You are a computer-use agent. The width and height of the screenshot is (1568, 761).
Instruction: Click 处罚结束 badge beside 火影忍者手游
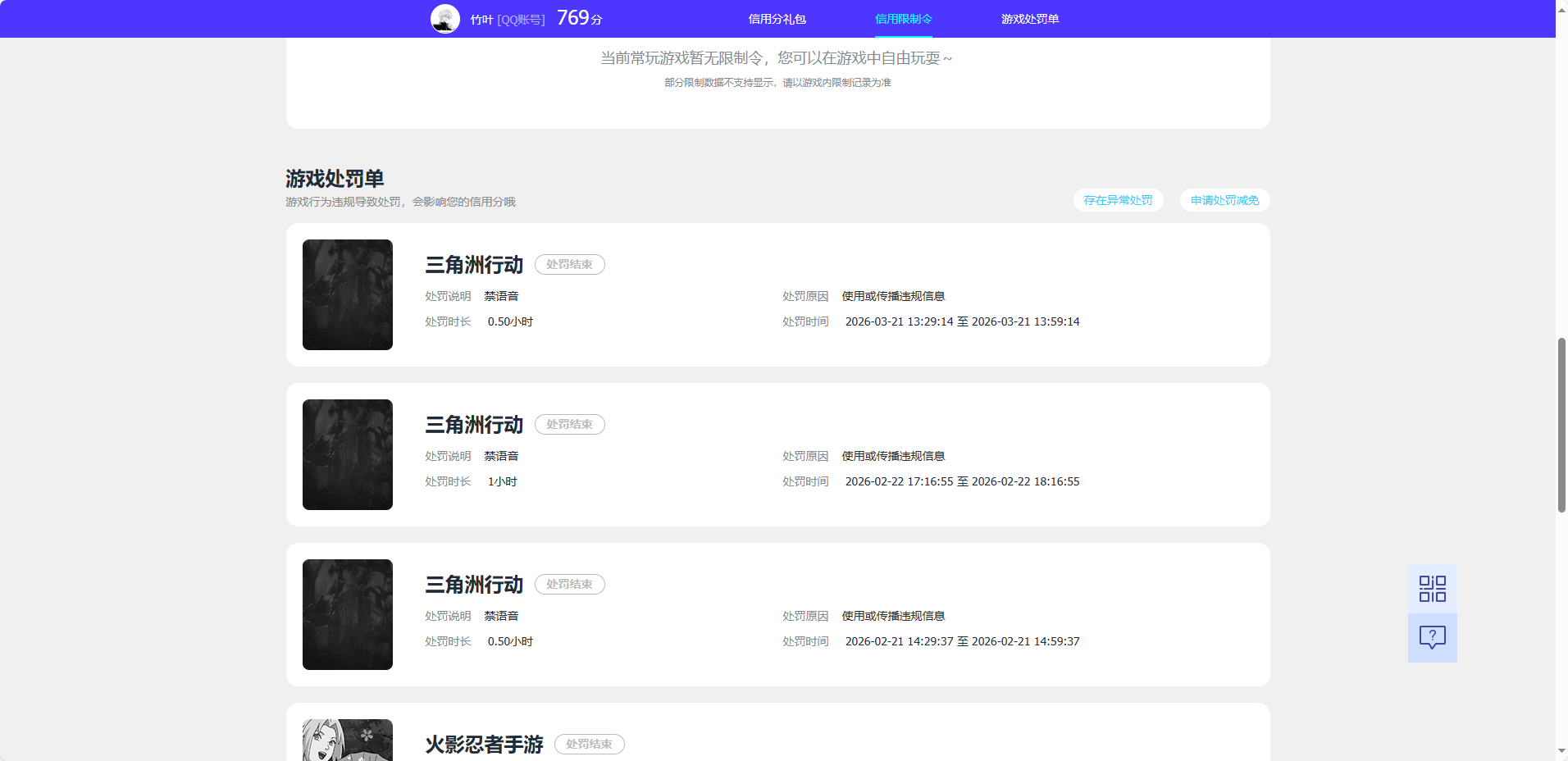tap(590, 744)
